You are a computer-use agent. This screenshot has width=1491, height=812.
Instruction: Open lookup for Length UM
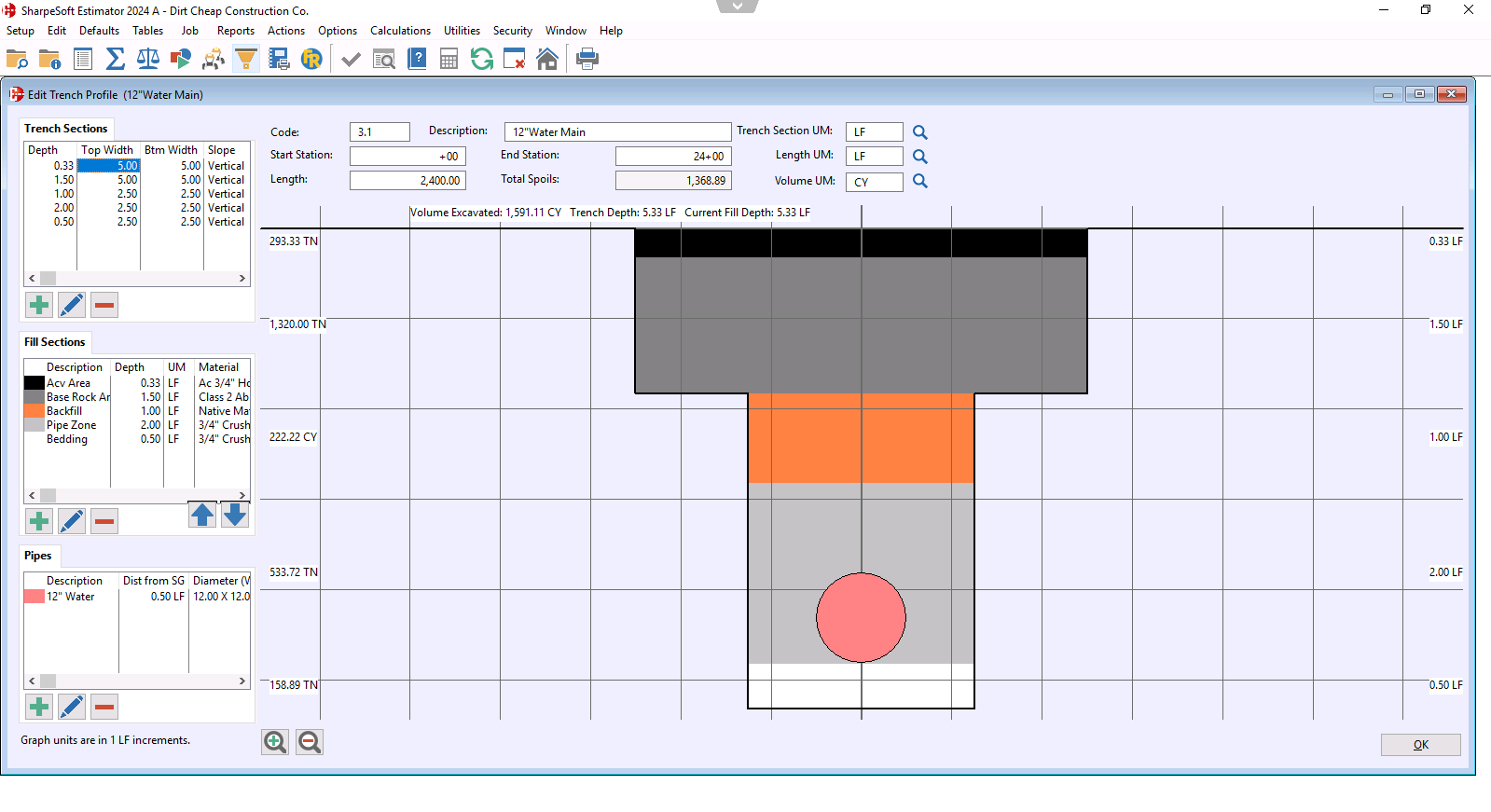[919, 157]
